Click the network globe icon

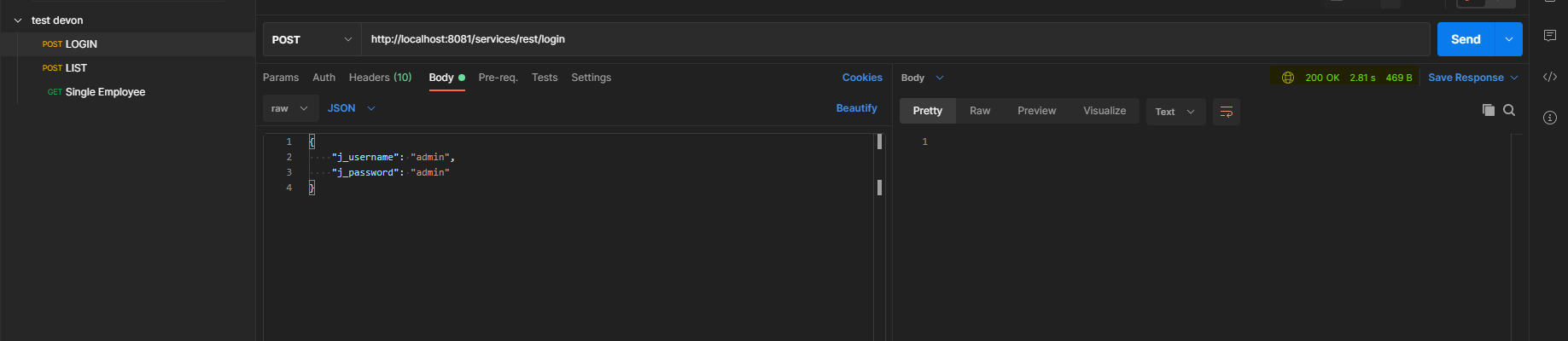coord(1287,78)
